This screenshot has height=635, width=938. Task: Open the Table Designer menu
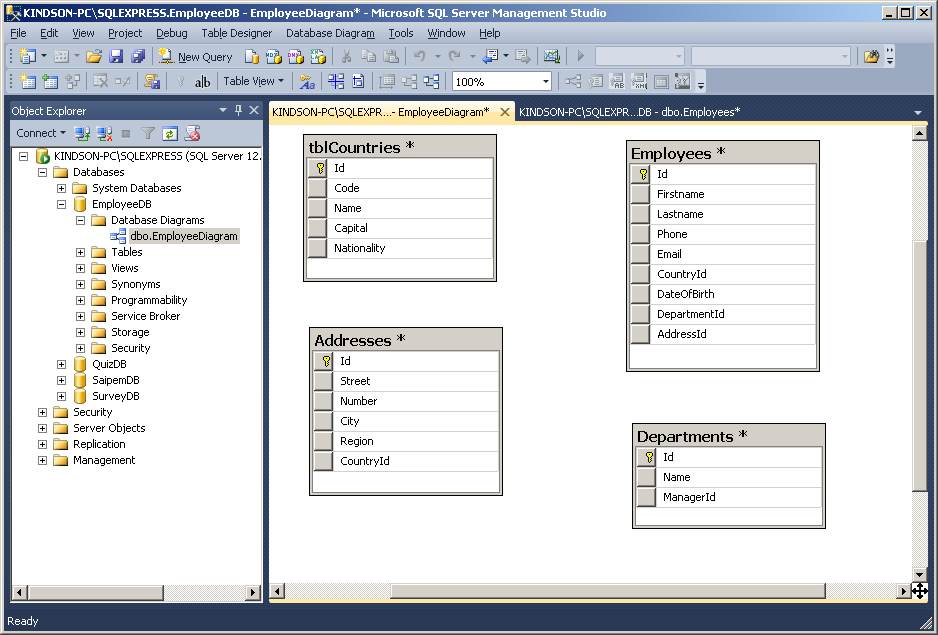tap(236, 34)
